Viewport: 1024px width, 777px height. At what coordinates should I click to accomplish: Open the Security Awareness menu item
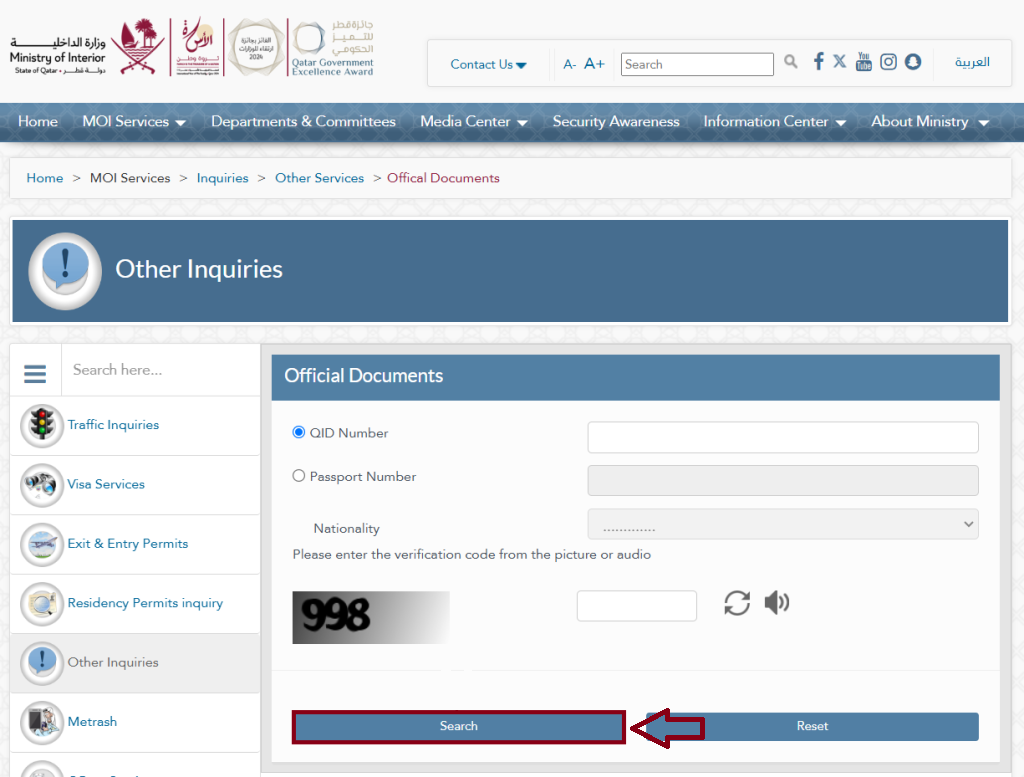[615, 121]
